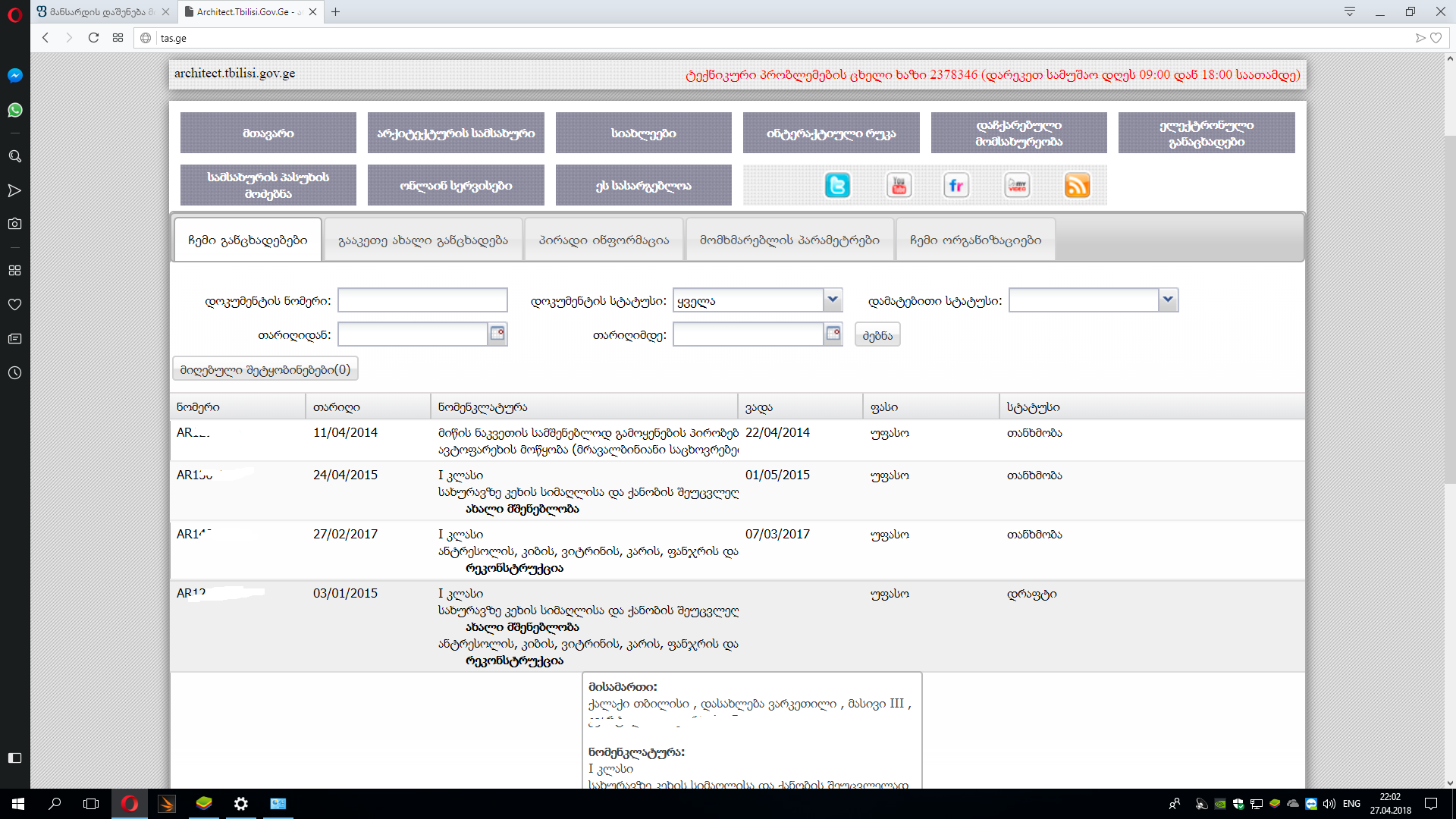Expand the დოკუმენტის სტატუსი dropdown
Viewport: 1456px width, 819px height.
click(x=833, y=300)
